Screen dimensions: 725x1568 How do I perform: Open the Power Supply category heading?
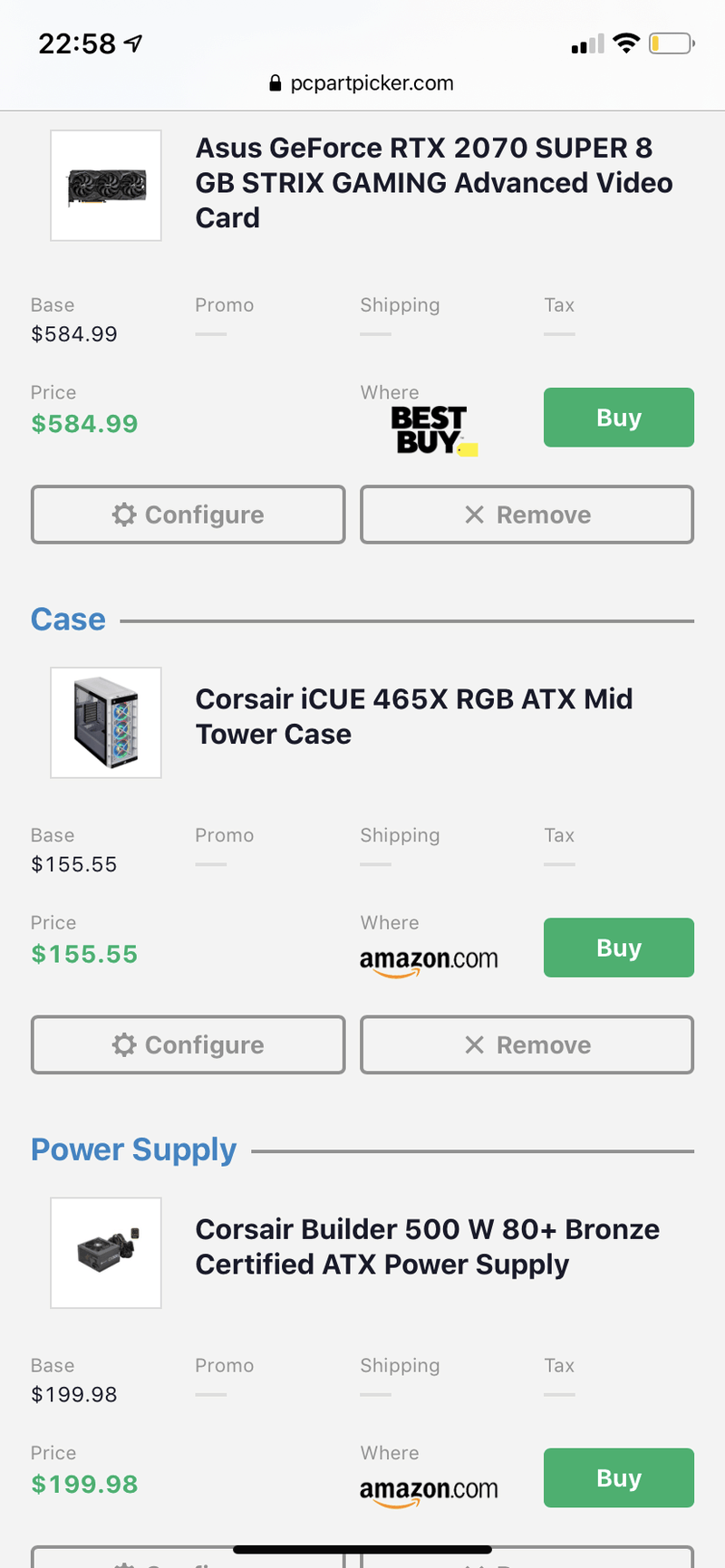click(133, 1150)
